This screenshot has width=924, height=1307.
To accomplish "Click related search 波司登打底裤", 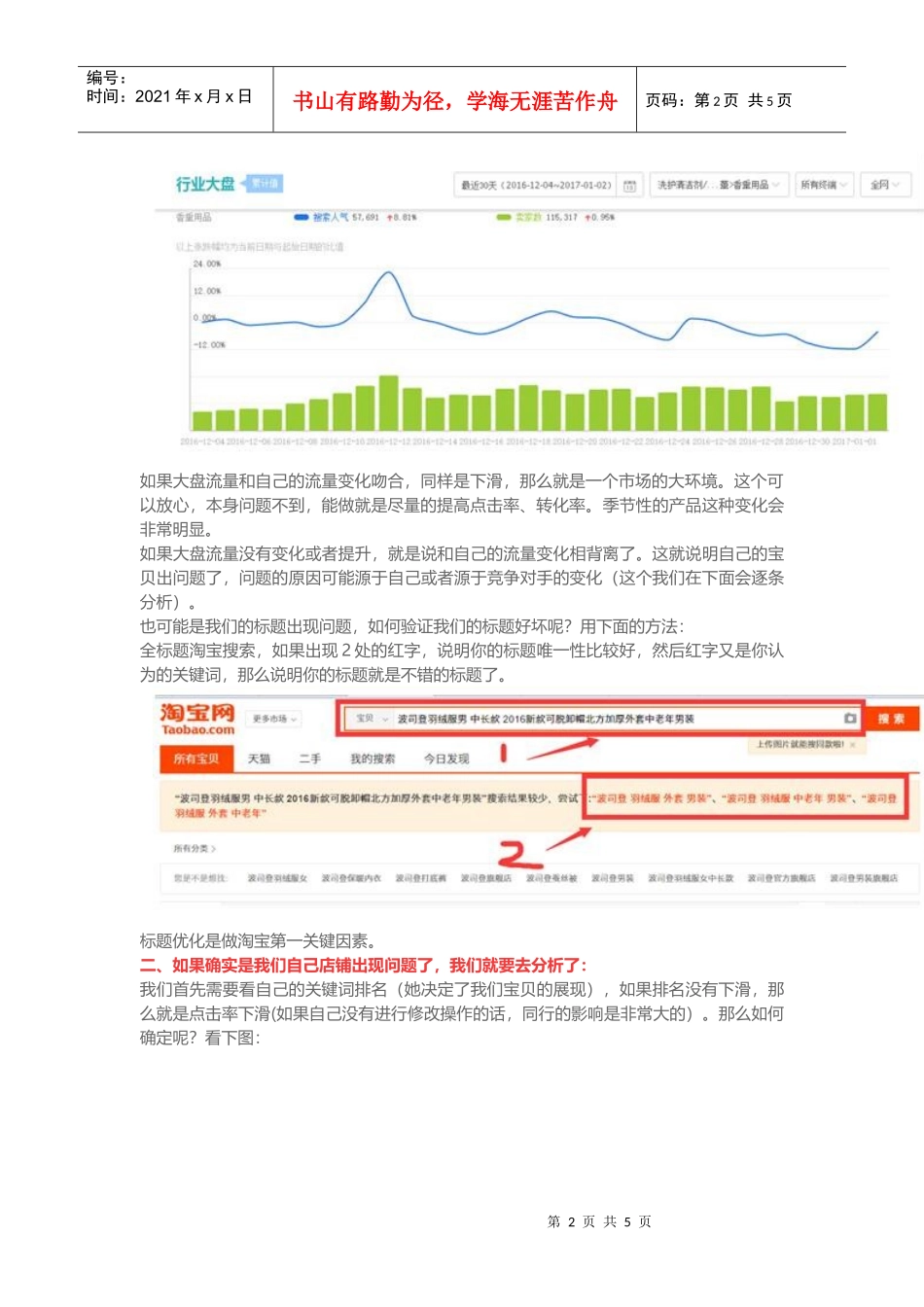I will click(420, 878).
